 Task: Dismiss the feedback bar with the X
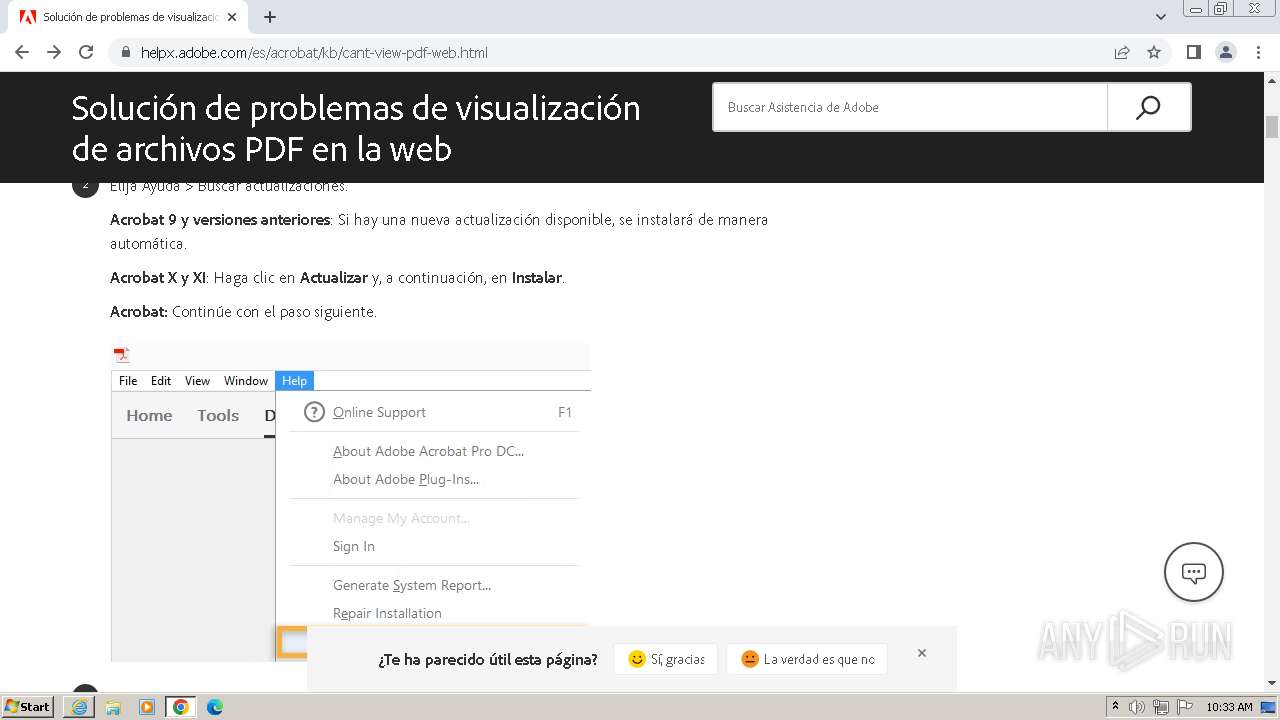pos(922,653)
